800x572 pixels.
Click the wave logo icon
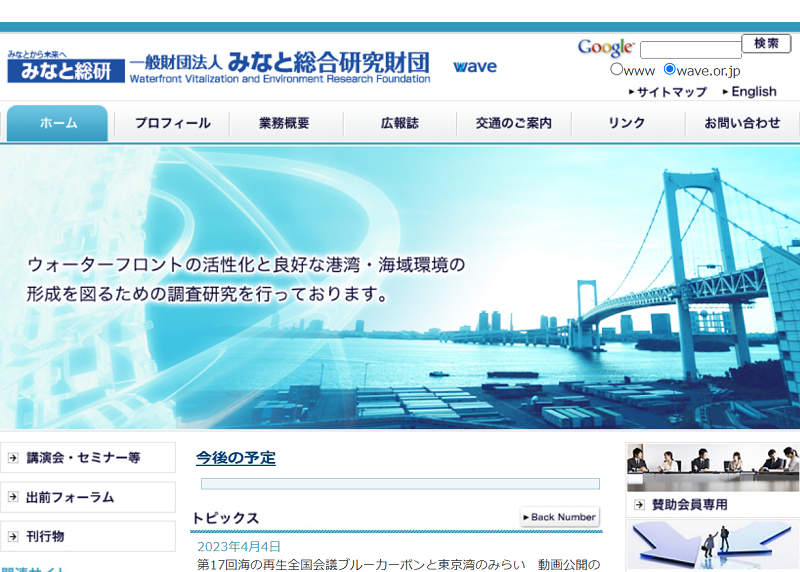point(474,67)
